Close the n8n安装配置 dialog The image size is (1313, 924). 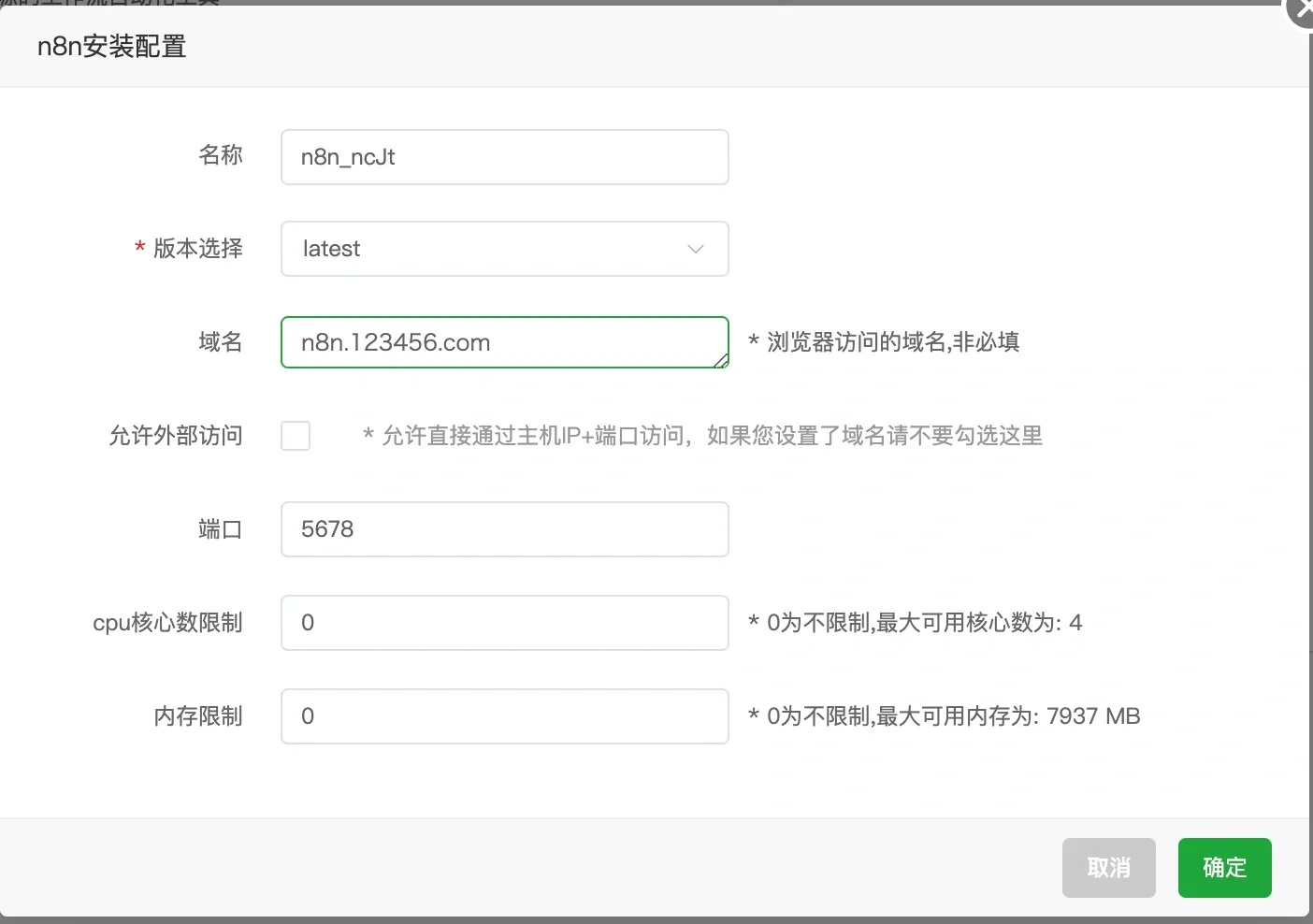coord(1301,11)
